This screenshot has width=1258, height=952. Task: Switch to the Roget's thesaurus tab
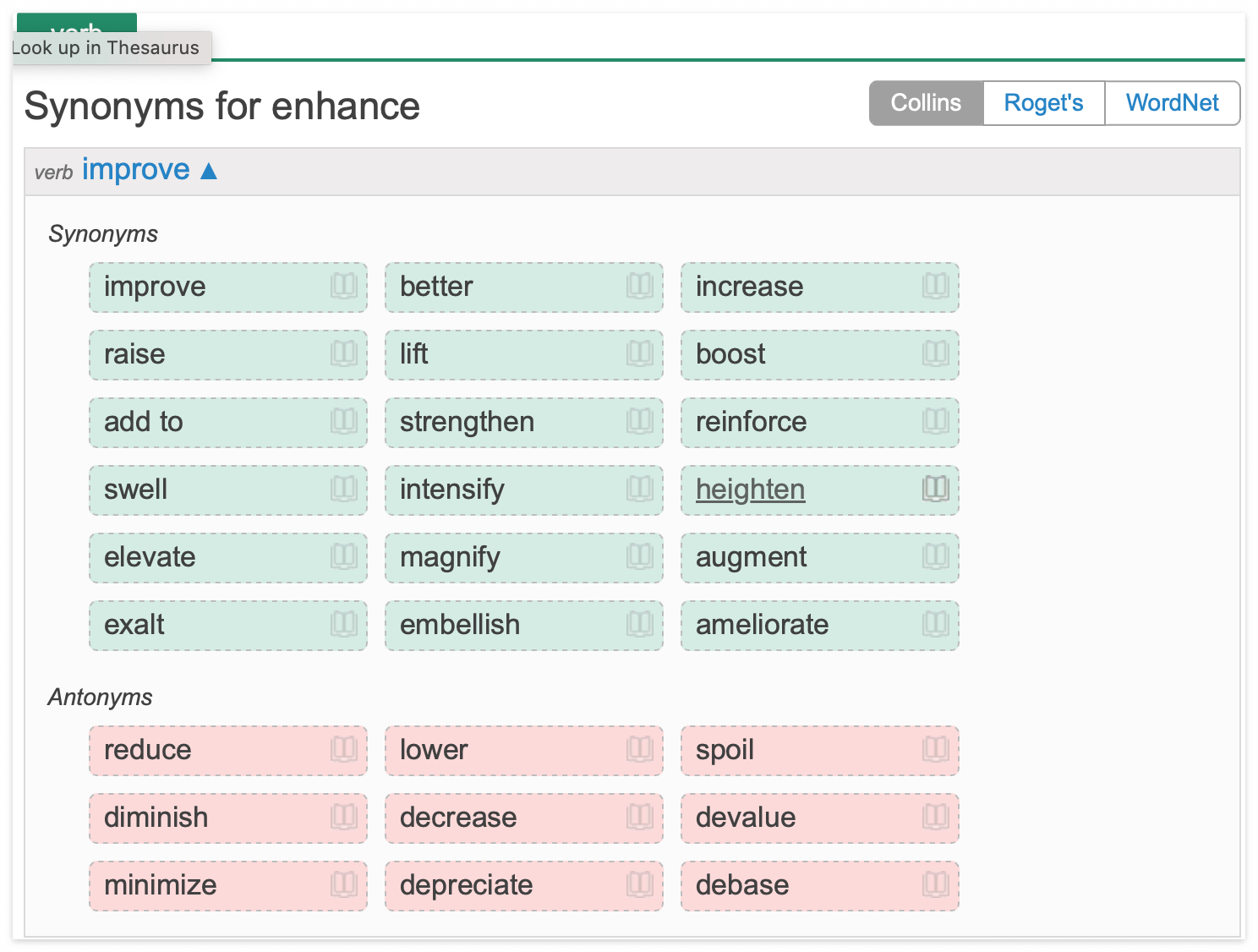[x=1043, y=103]
